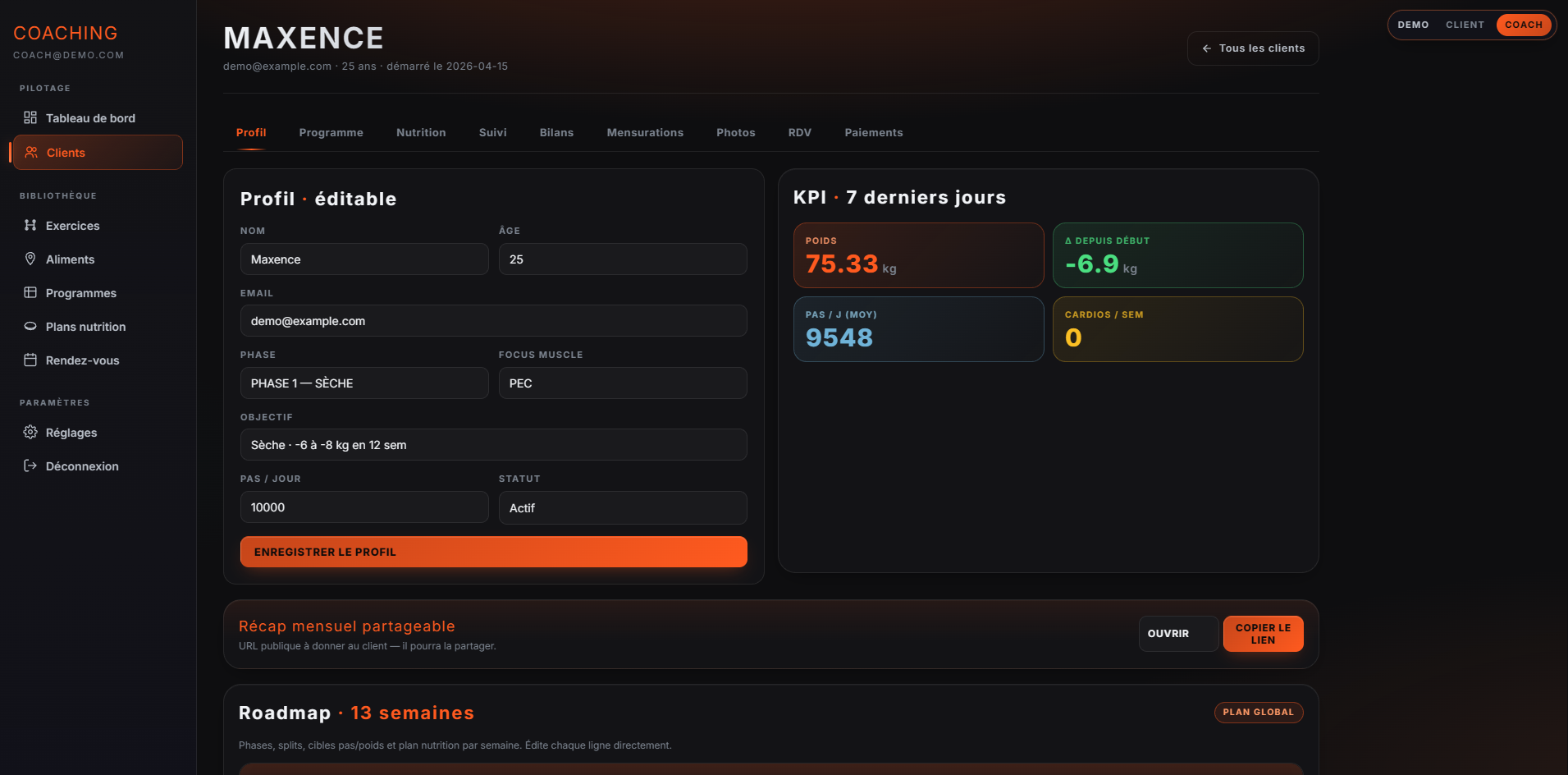The width and height of the screenshot is (1568, 775).
Task: Click the Tableau de bord grid icon
Action: point(30,117)
